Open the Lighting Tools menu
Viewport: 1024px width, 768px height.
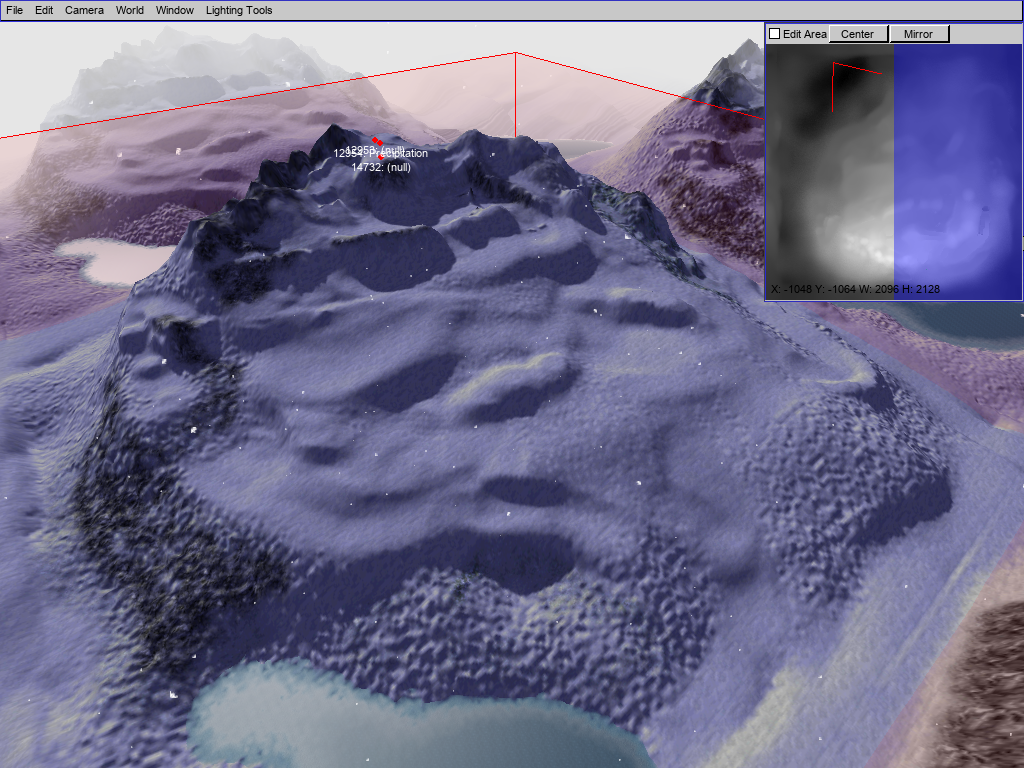click(x=238, y=10)
